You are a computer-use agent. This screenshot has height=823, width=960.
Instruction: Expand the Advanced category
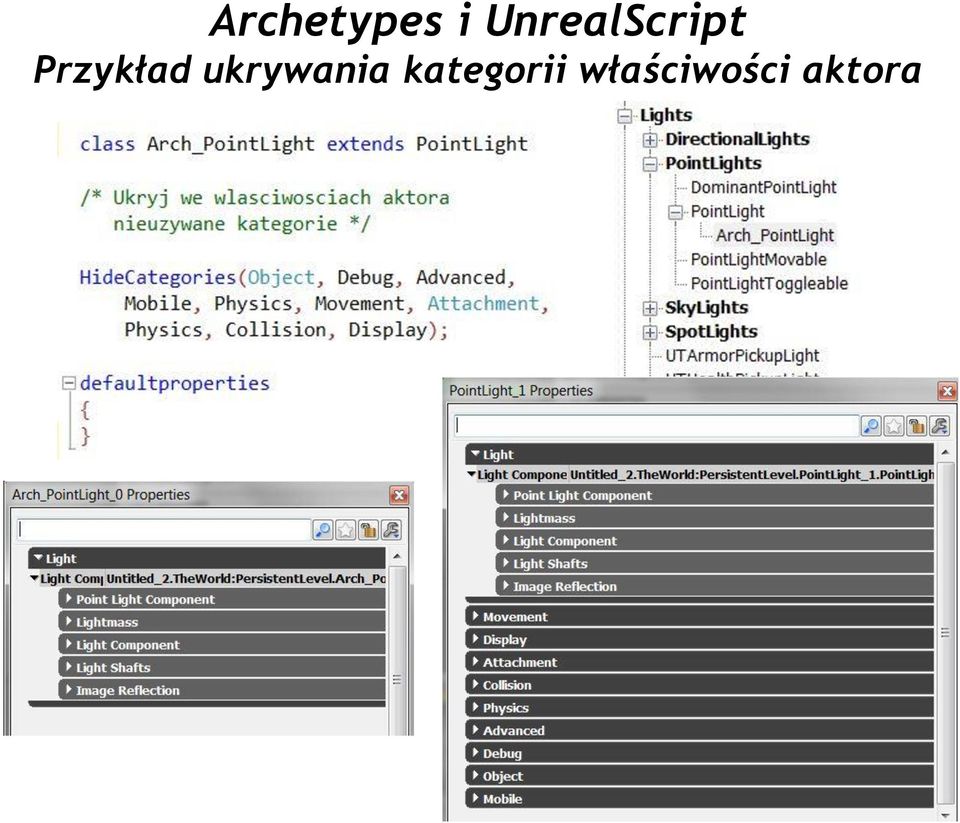click(x=476, y=730)
